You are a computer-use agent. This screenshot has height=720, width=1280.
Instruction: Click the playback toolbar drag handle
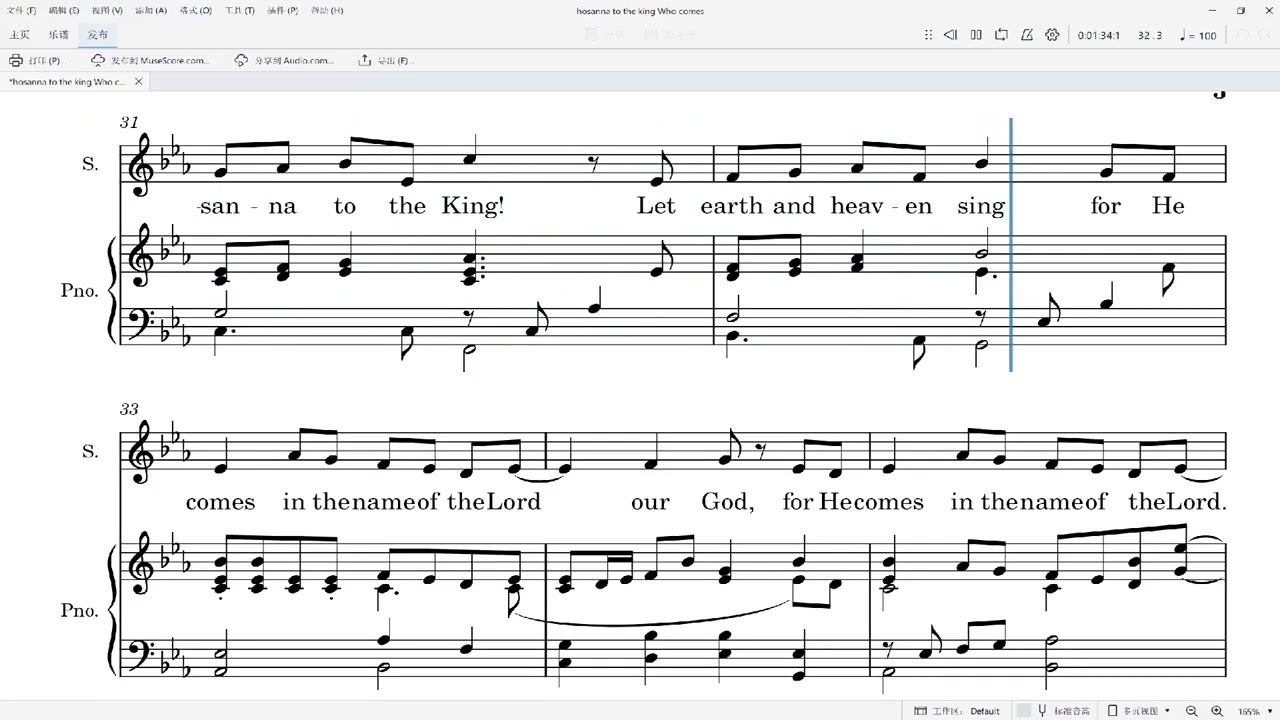coord(929,35)
